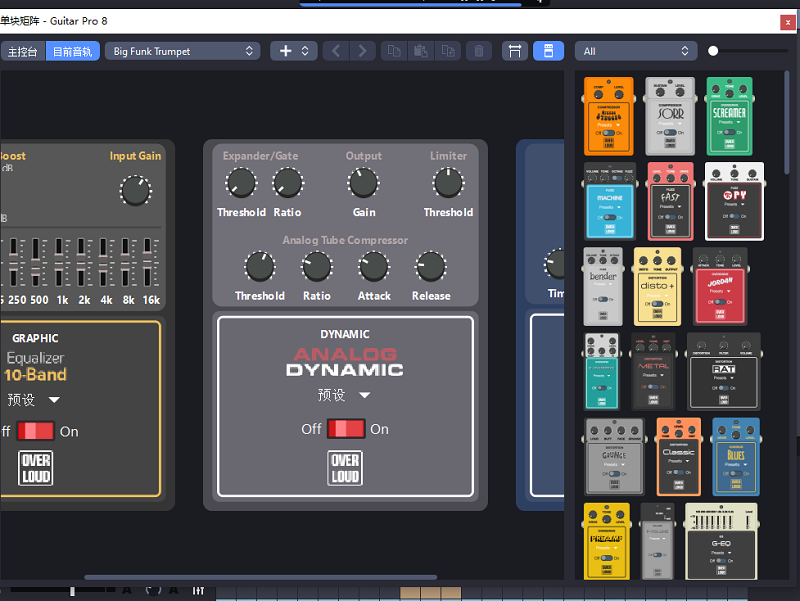Toggle the G-EQ thumbnail Off/On switch
The height and width of the screenshot is (601, 800).
click(721, 559)
